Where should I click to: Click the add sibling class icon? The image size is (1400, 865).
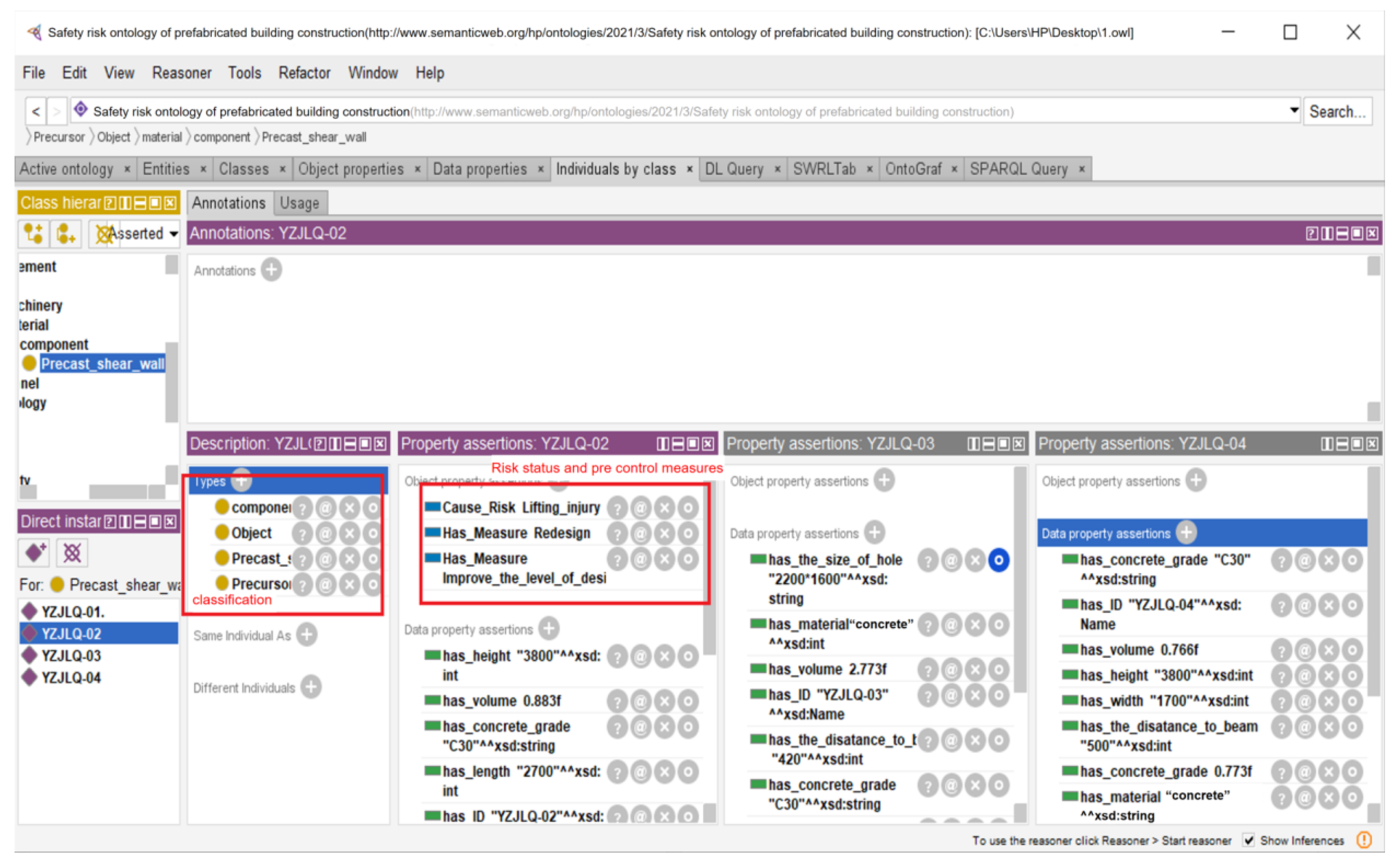66,233
